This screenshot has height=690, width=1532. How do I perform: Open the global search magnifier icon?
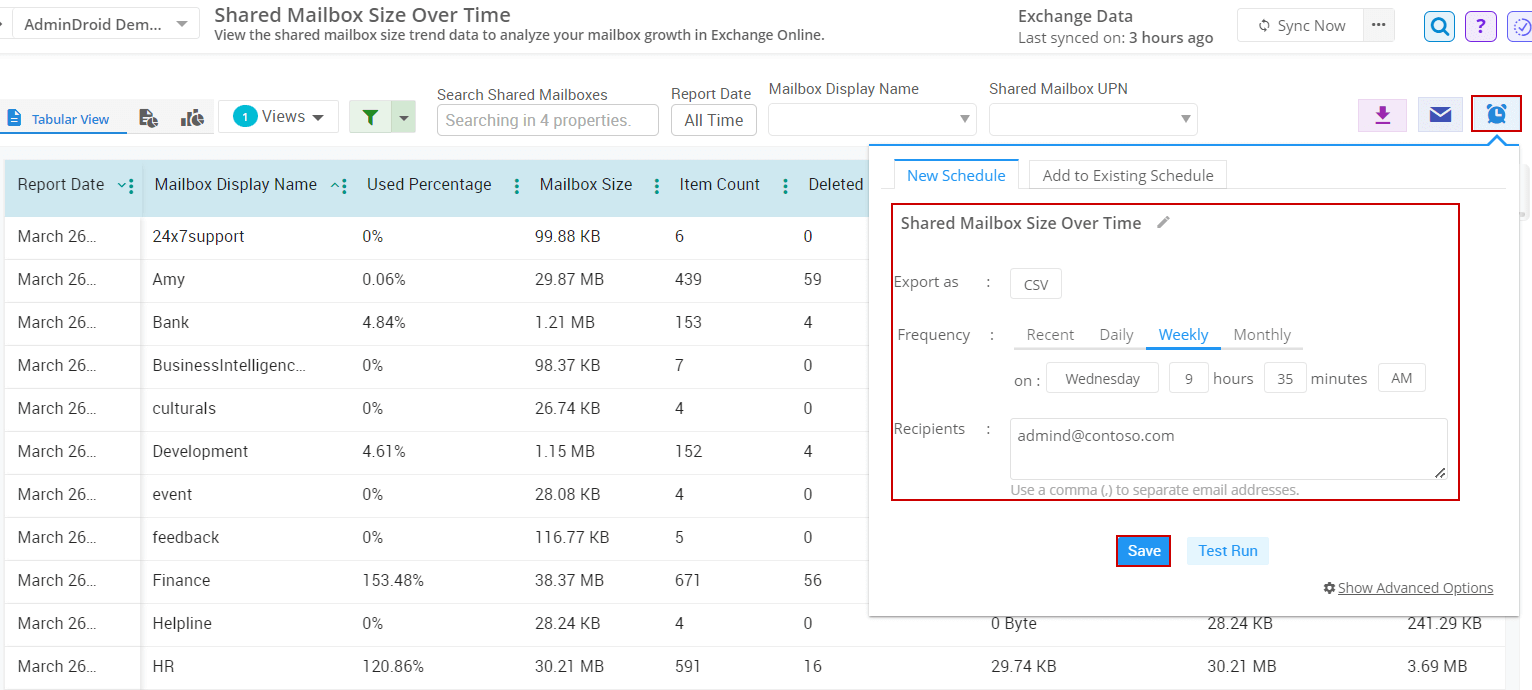pyautogui.click(x=1438, y=26)
